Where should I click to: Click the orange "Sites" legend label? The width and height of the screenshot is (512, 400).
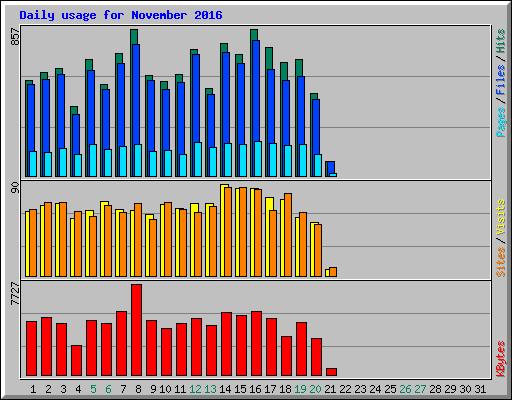point(500,262)
